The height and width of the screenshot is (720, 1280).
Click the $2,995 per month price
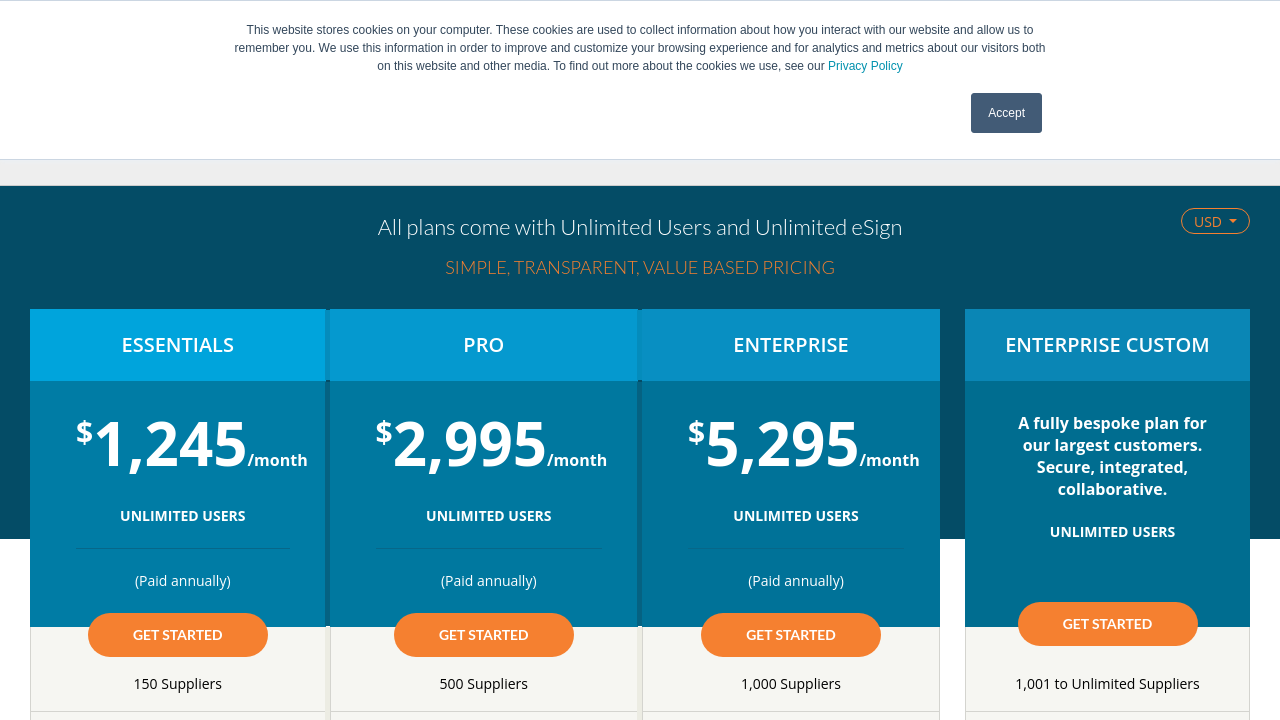(x=491, y=445)
